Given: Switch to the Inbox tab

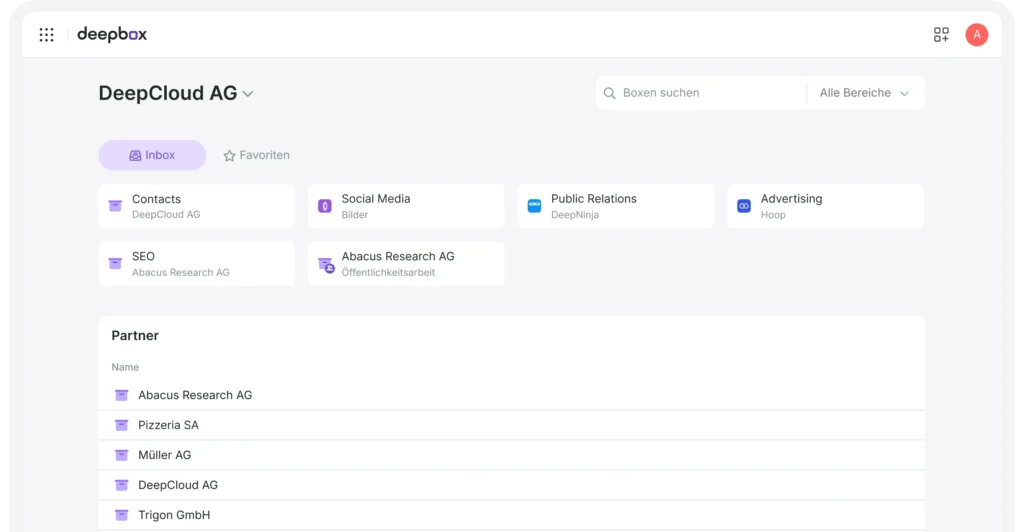Looking at the screenshot, I should [x=152, y=155].
